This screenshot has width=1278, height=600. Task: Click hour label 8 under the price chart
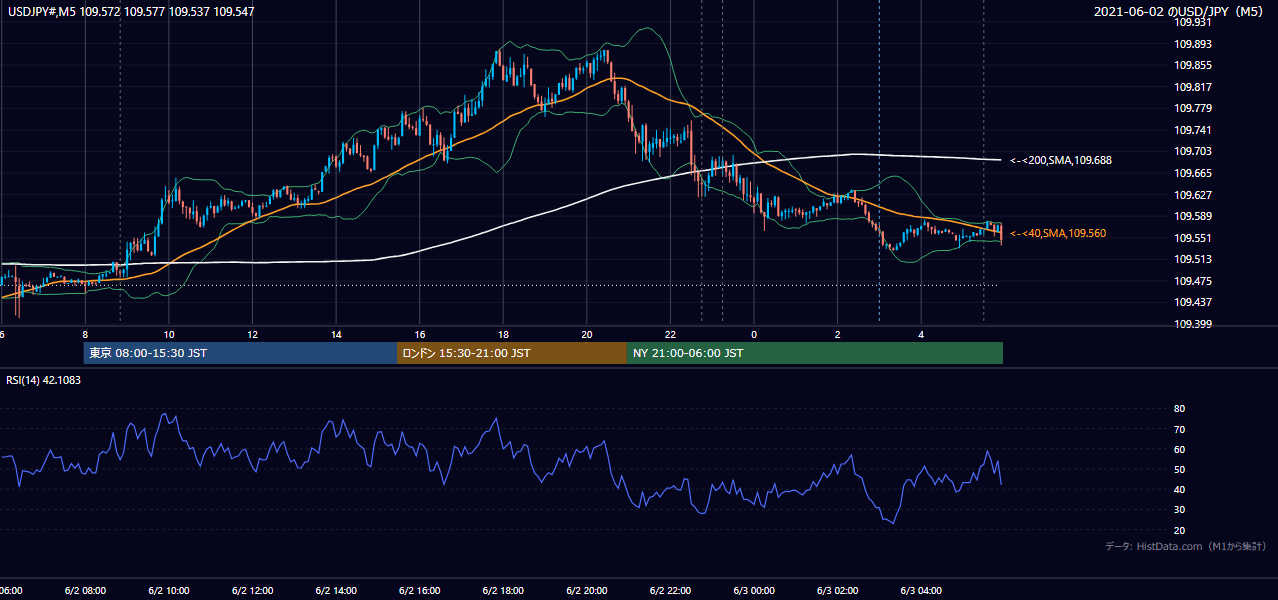click(85, 334)
